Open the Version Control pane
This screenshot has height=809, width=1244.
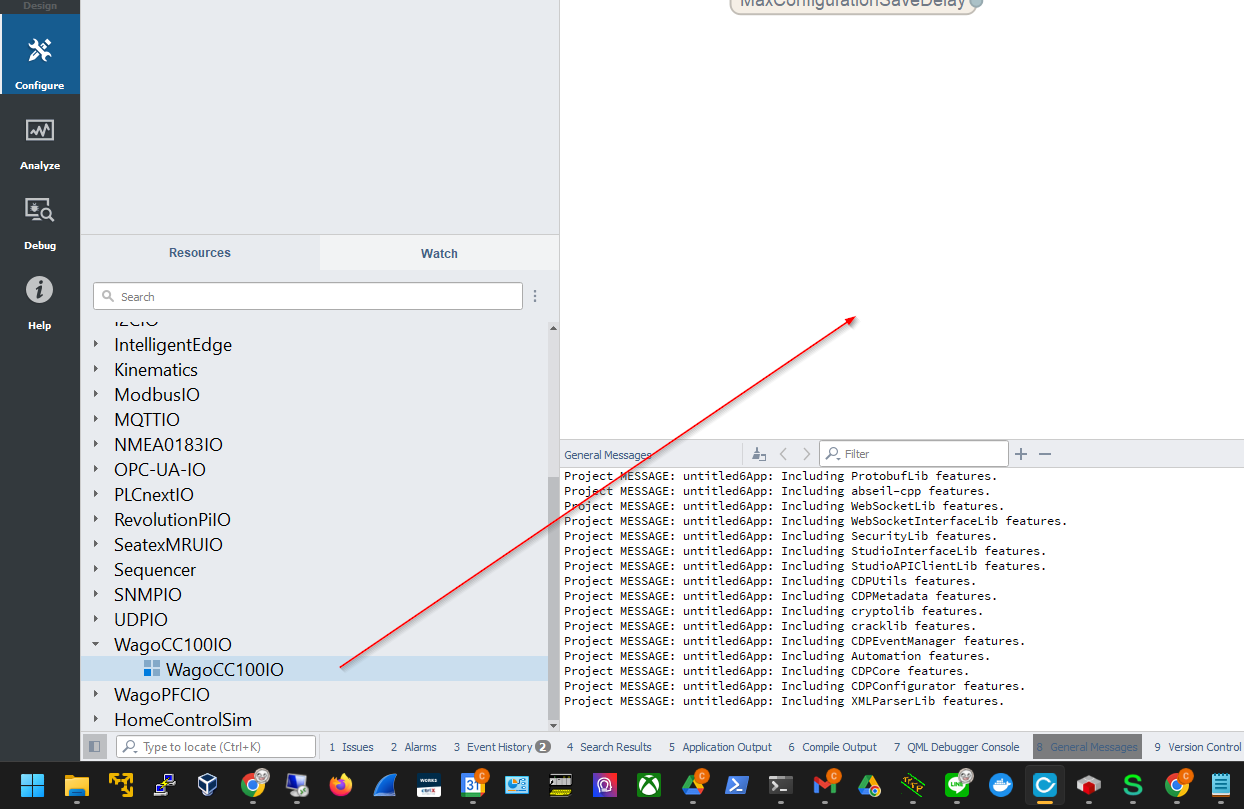coord(1197,747)
